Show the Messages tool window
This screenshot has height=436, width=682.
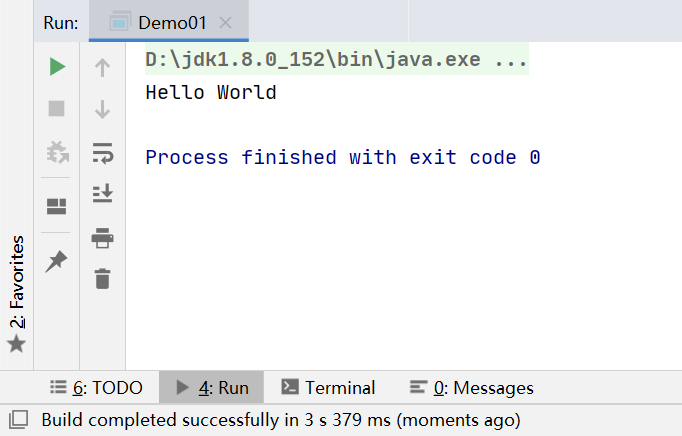click(471, 388)
